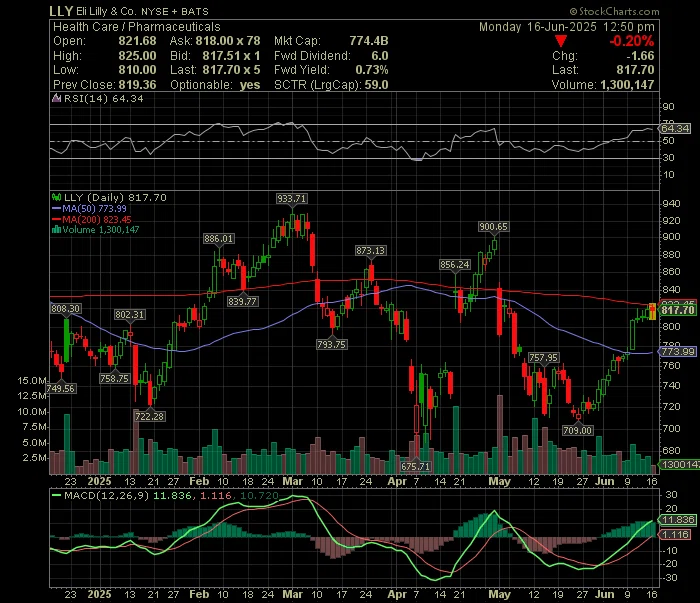
Task: Click the Prev Close value 819.36
Action: click(x=138, y=85)
